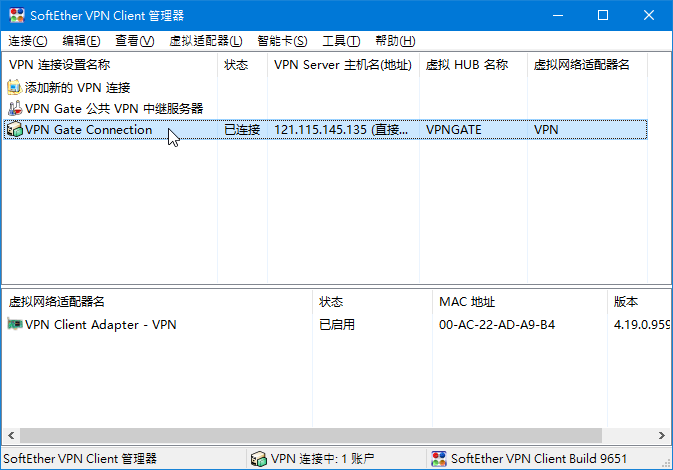Click the horizontal scrollbar right arrow
Screen dimensions: 673x470
pyautogui.click(x=663, y=436)
